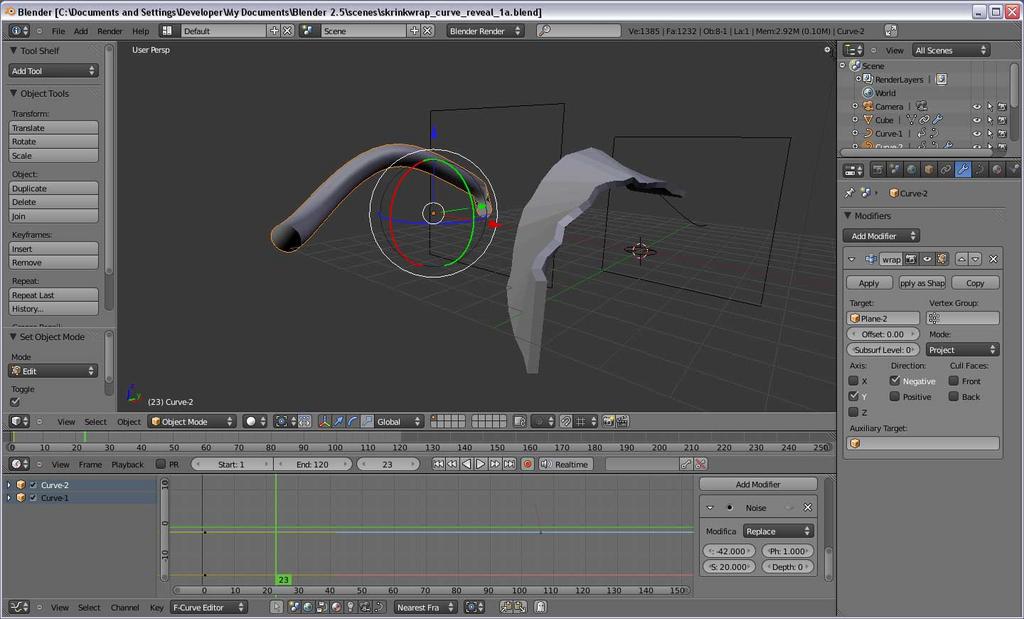Open the Render properties tab icon
Screen dimensions: 1024x619
878,170
